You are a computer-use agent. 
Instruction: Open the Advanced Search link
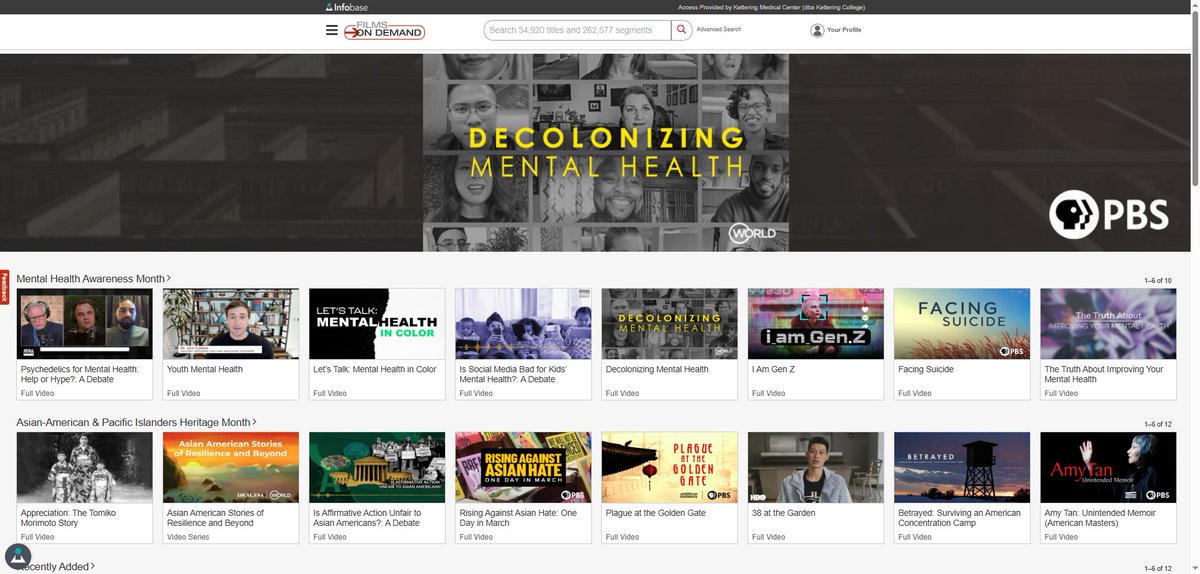[x=719, y=30]
